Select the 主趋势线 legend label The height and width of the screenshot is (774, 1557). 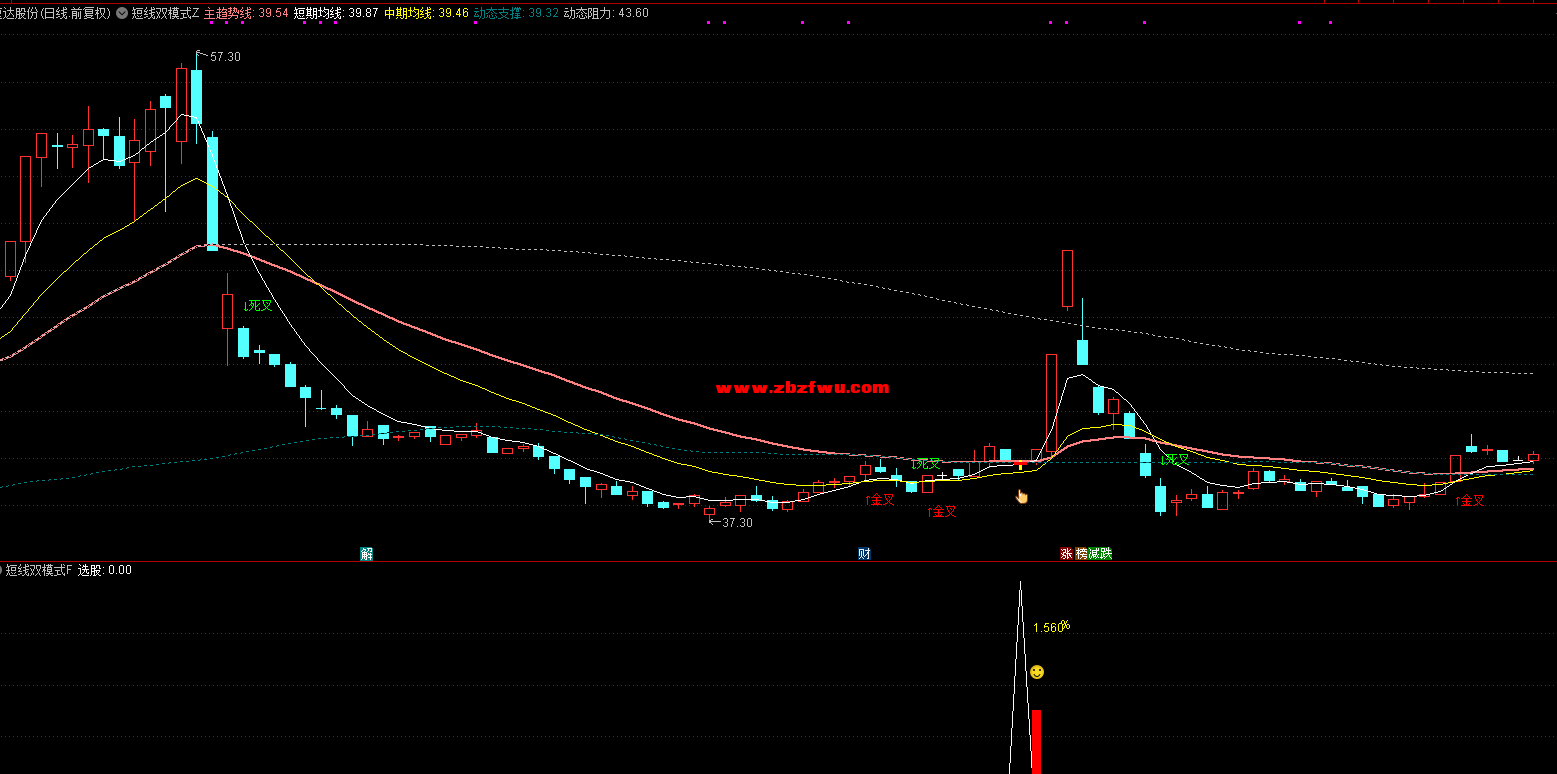(228, 14)
